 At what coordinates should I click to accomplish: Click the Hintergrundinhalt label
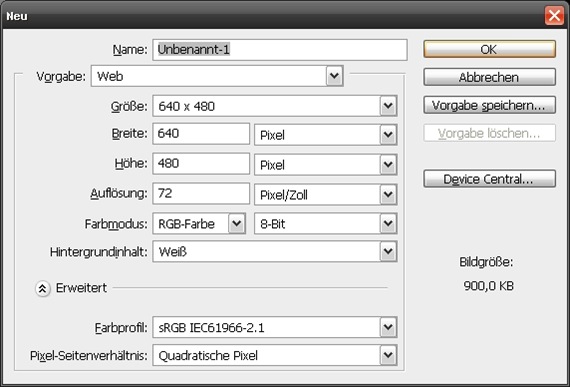[x=99, y=252]
